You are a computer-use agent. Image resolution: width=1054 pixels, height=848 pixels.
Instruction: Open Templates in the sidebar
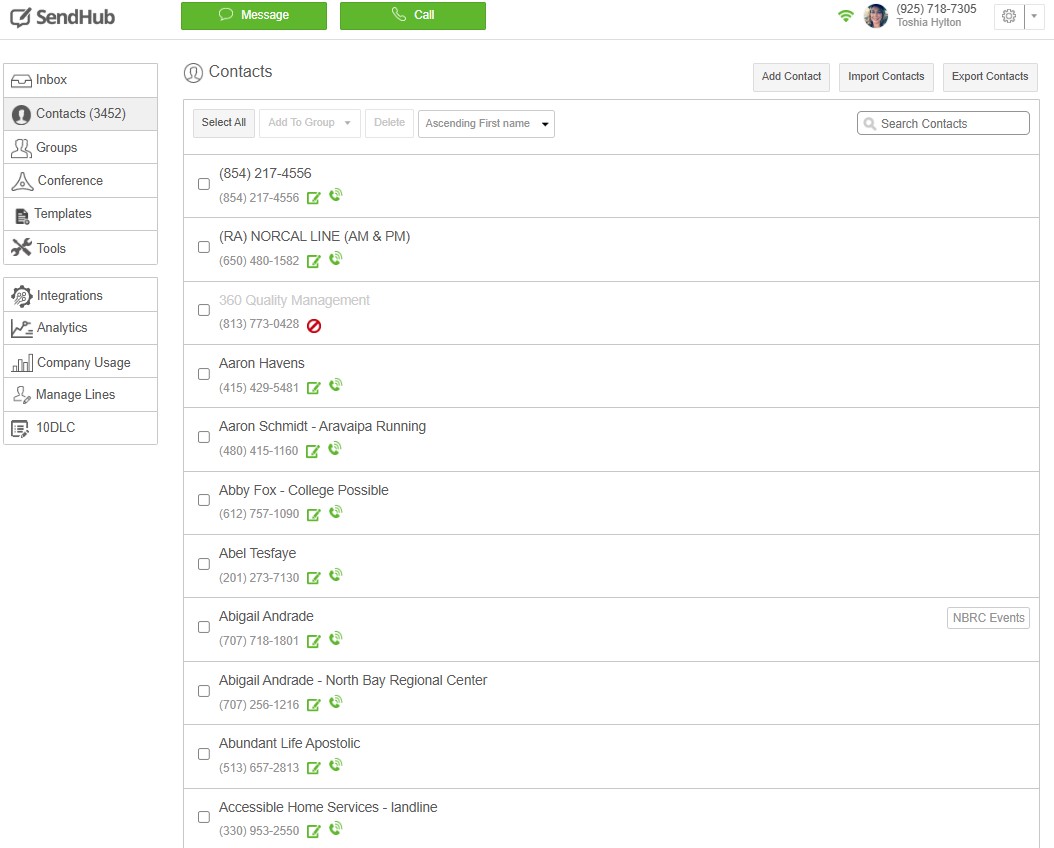(81, 214)
